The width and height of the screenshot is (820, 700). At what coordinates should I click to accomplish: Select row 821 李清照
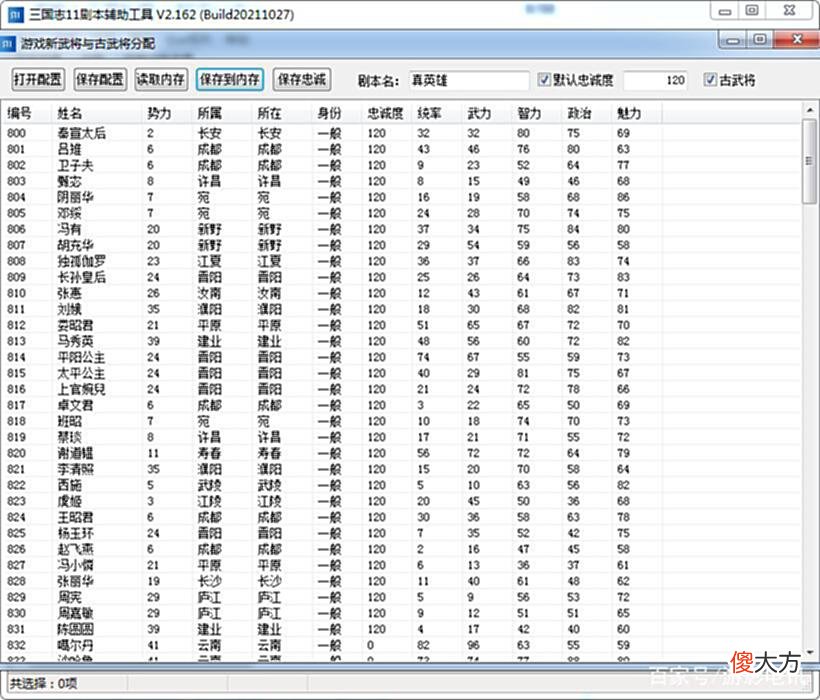tap(402, 469)
